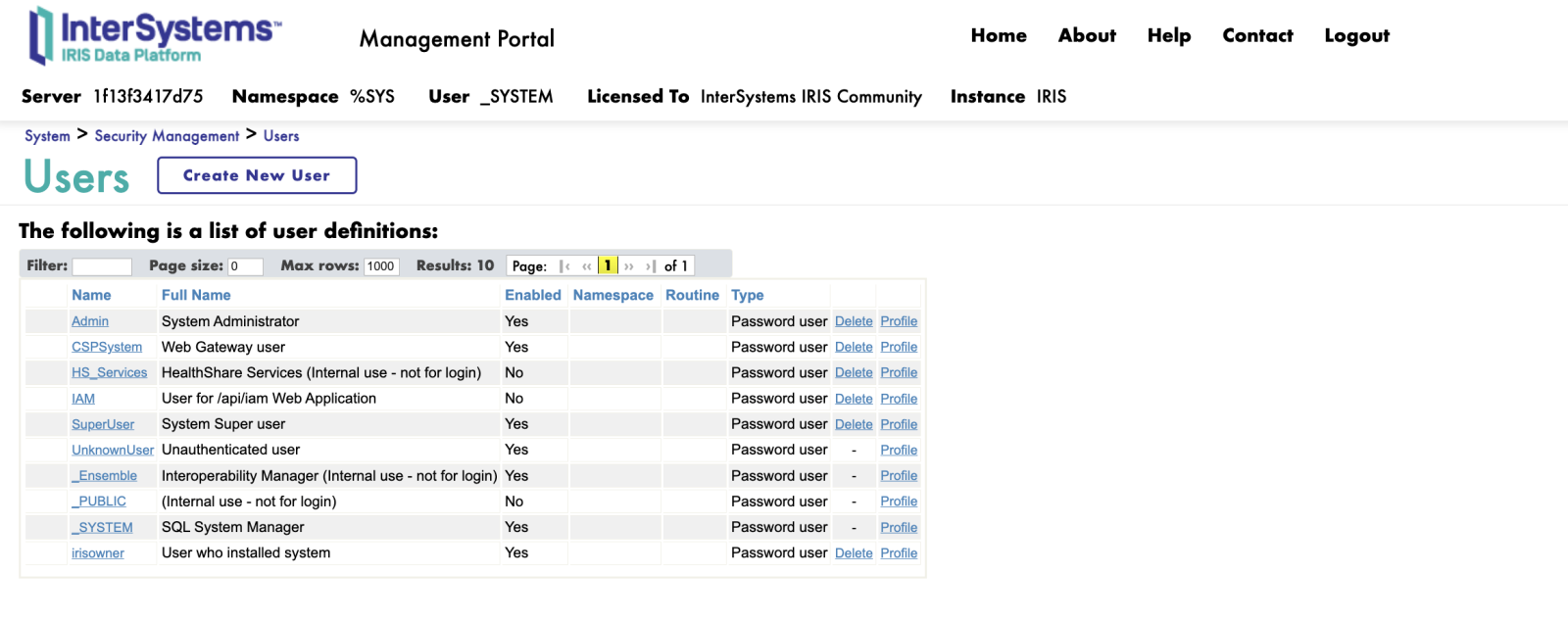Delete the CSPSystem user
The width and height of the screenshot is (1568, 623).
tap(854, 347)
